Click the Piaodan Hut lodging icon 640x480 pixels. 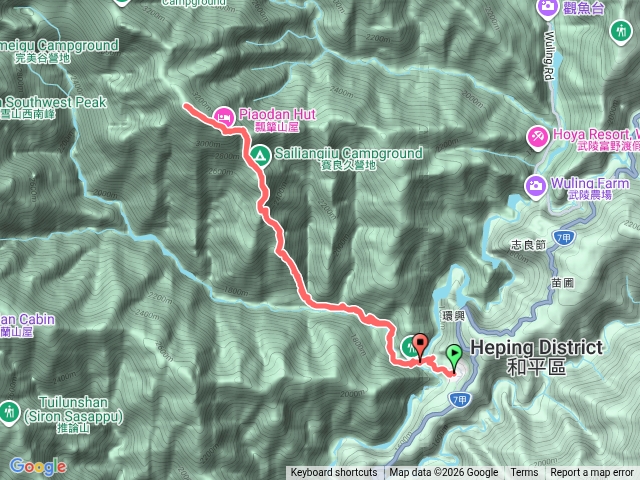[224, 117]
